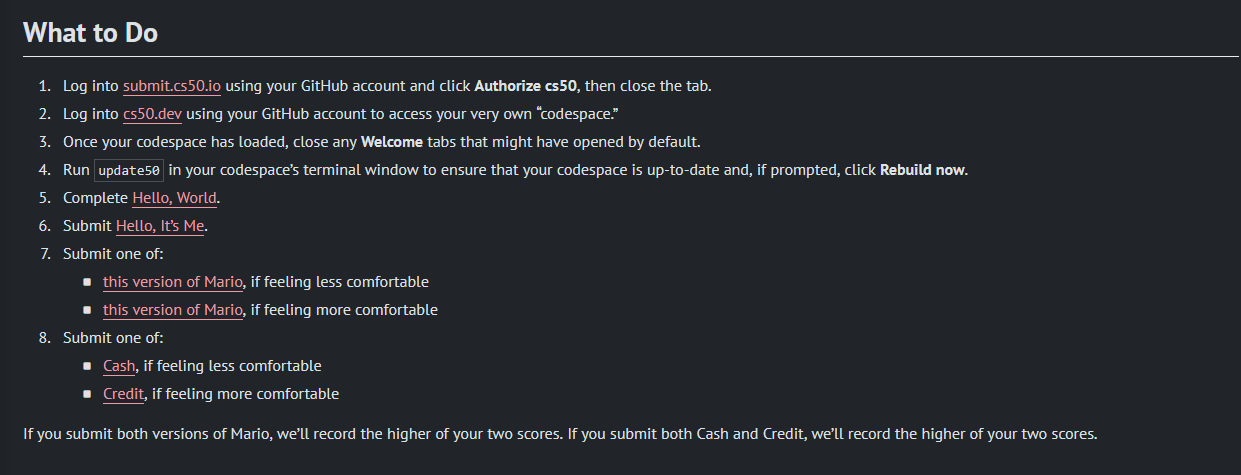Go to the Cash problem link
The width and height of the screenshot is (1241, 475).
pos(119,366)
